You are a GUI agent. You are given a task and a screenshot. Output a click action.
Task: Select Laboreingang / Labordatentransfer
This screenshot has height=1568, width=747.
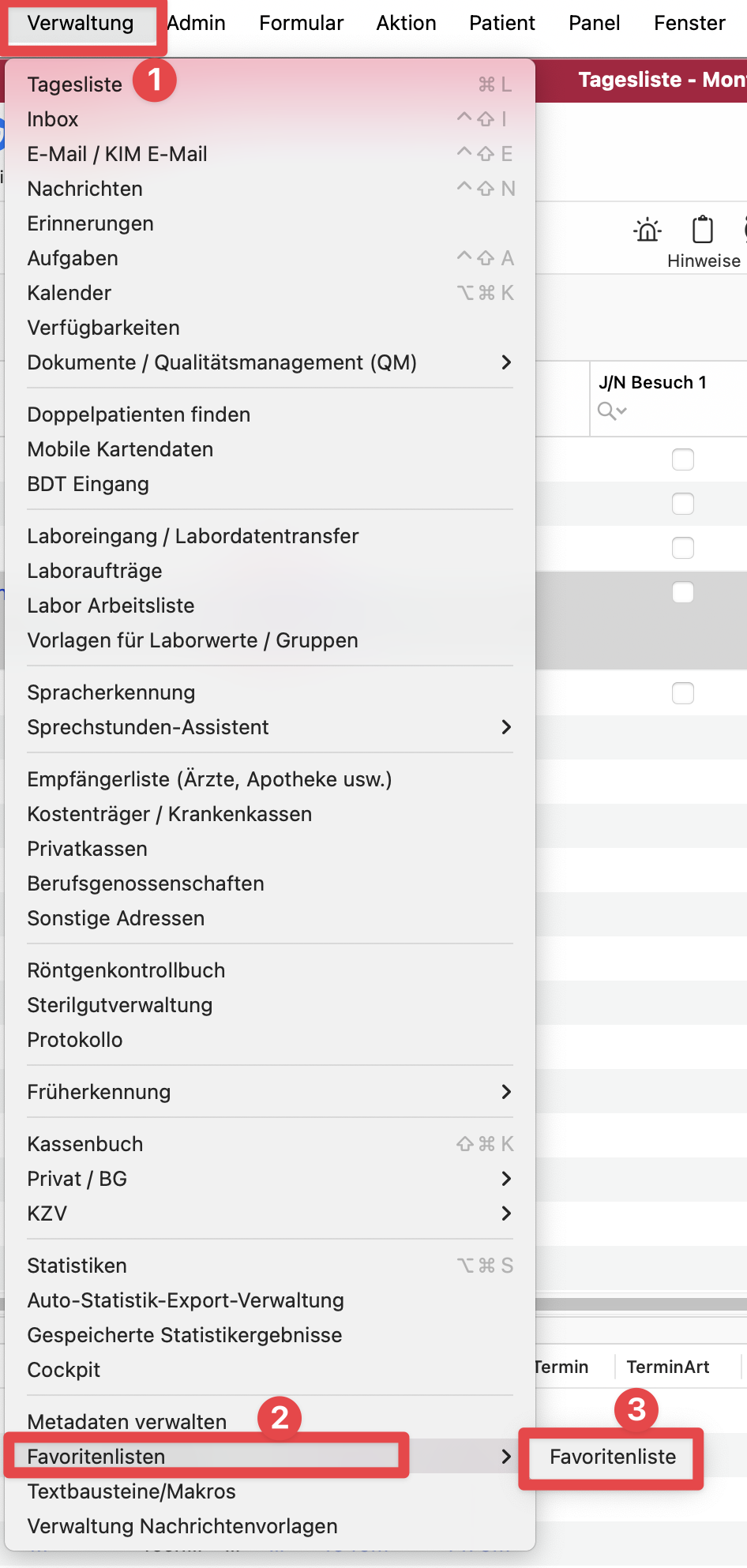point(193,536)
